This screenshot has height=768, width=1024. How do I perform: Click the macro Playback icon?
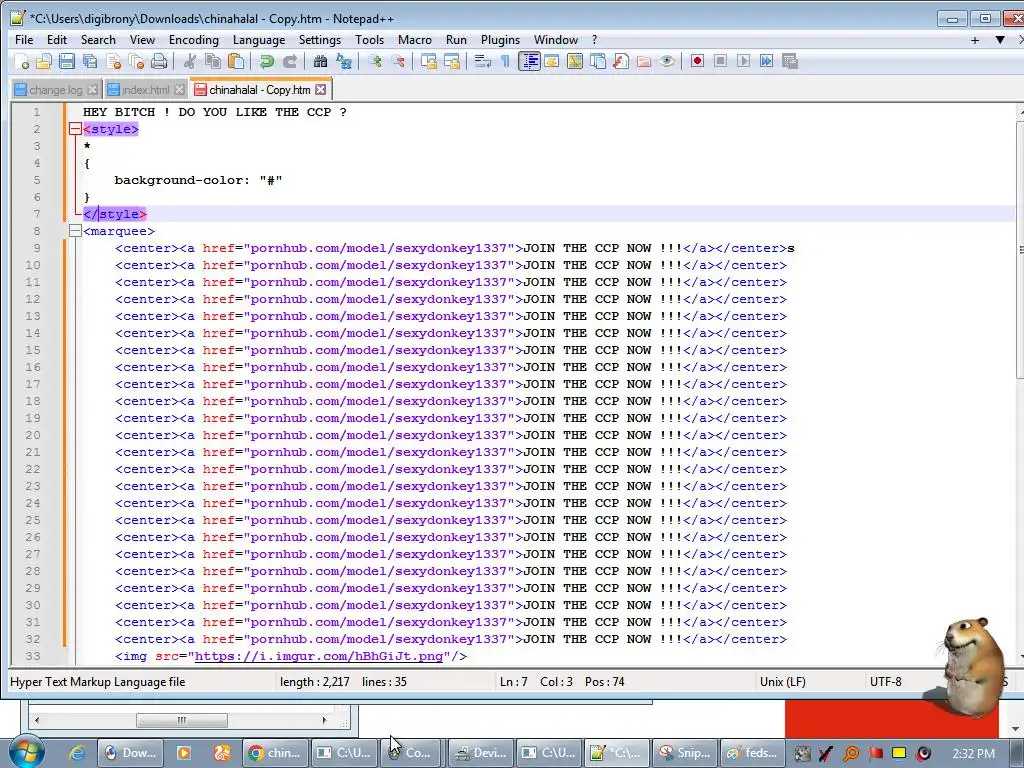coord(743,61)
